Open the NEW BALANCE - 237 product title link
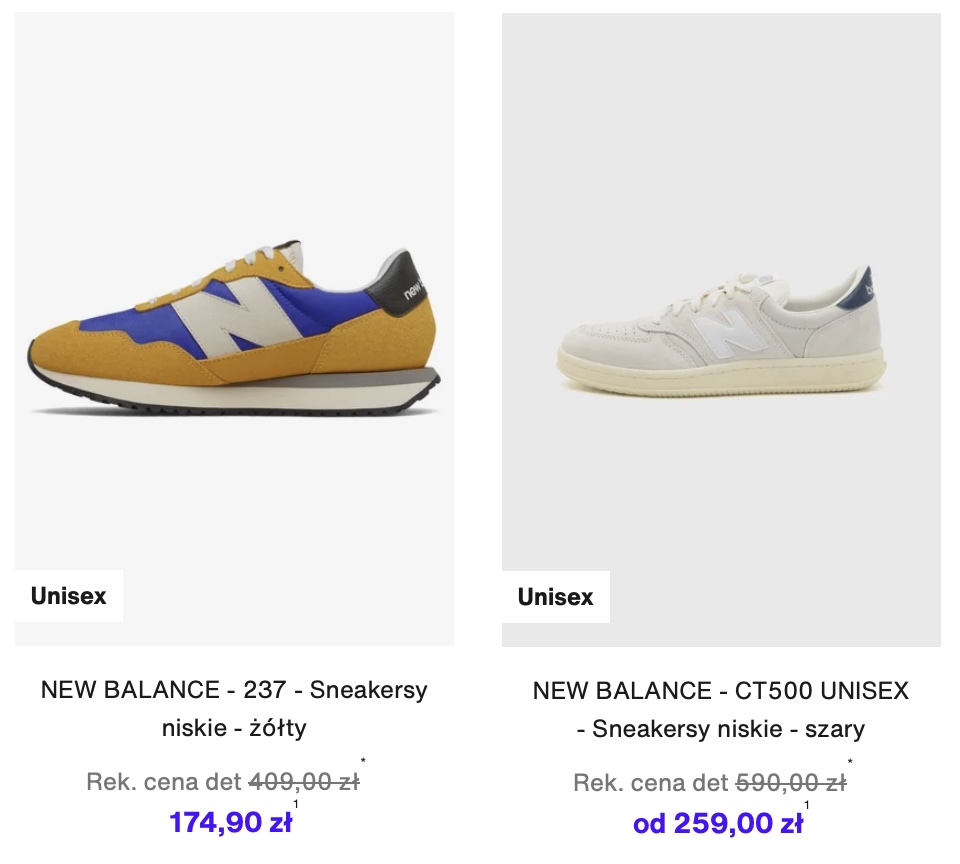The width and height of the screenshot is (960, 864). 234,708
